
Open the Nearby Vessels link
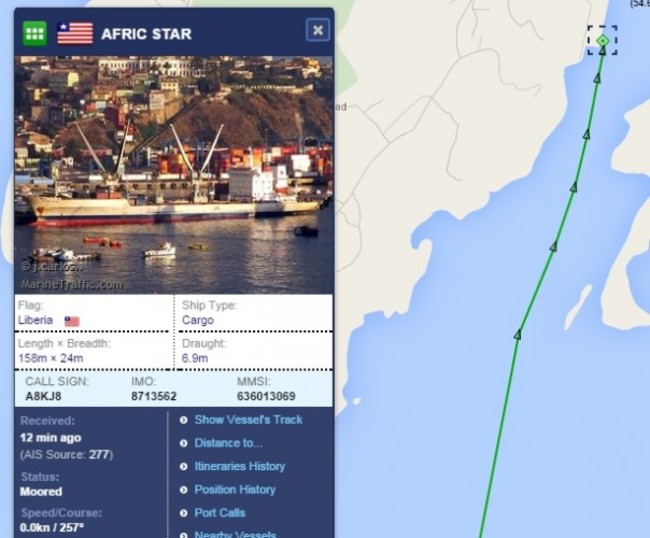tap(235, 534)
